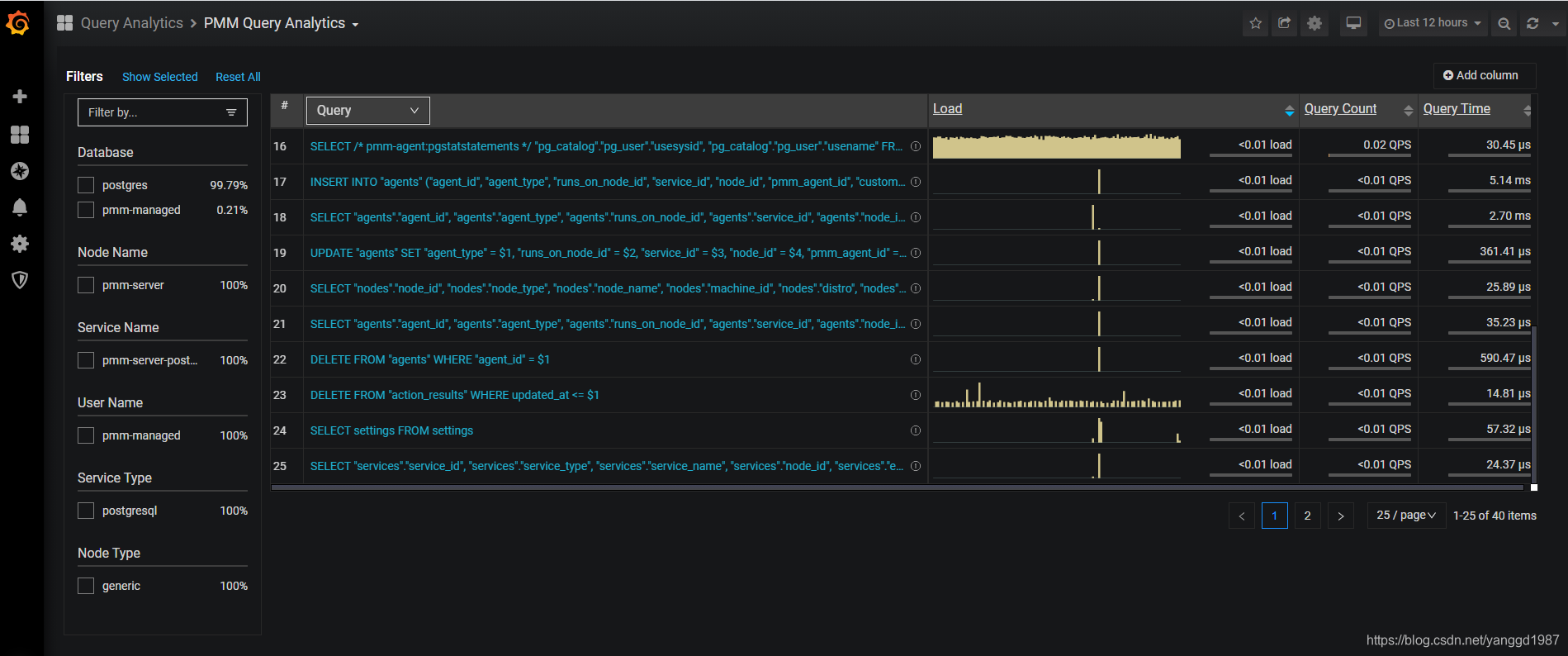Click the 30.45 µs query time value
Screen dimensions: 1568x656
pyautogui.click(x=1508, y=145)
